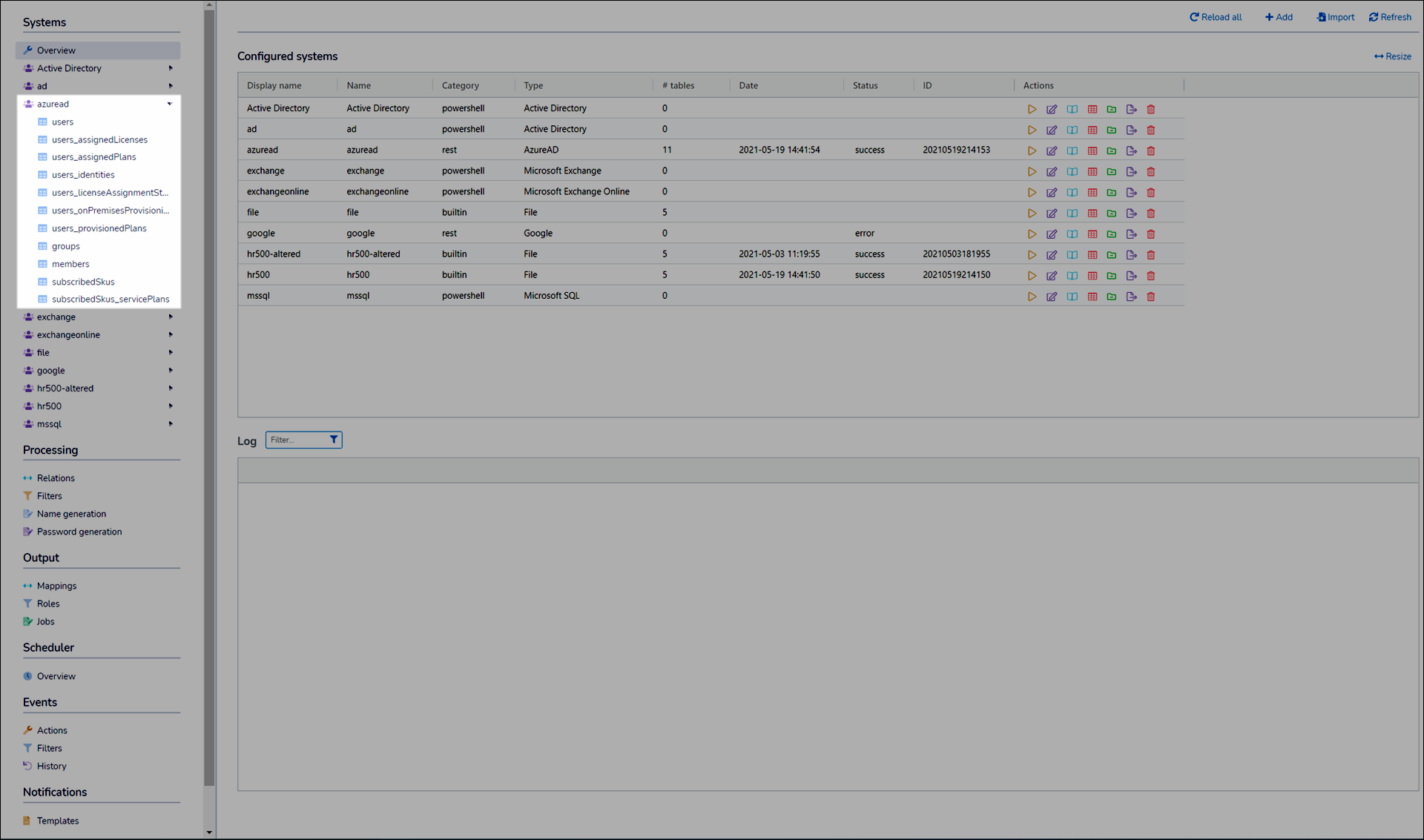Viewport: 1424px width, 840px height.
Task: Expand the Active Directory sidebar node
Action: [171, 68]
